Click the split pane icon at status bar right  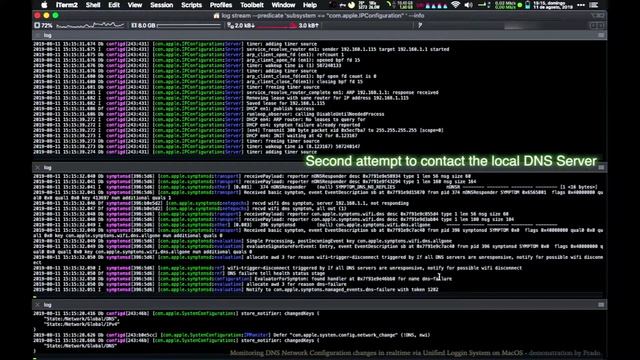pos(594,25)
